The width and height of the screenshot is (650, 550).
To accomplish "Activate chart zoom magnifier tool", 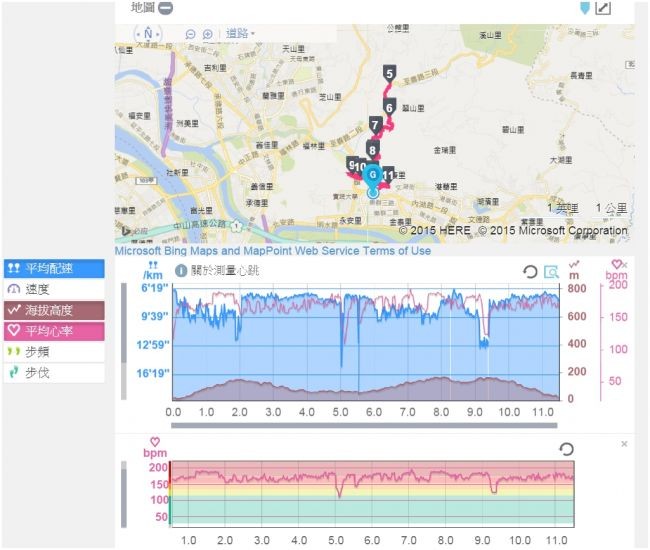I will pyautogui.click(x=551, y=272).
